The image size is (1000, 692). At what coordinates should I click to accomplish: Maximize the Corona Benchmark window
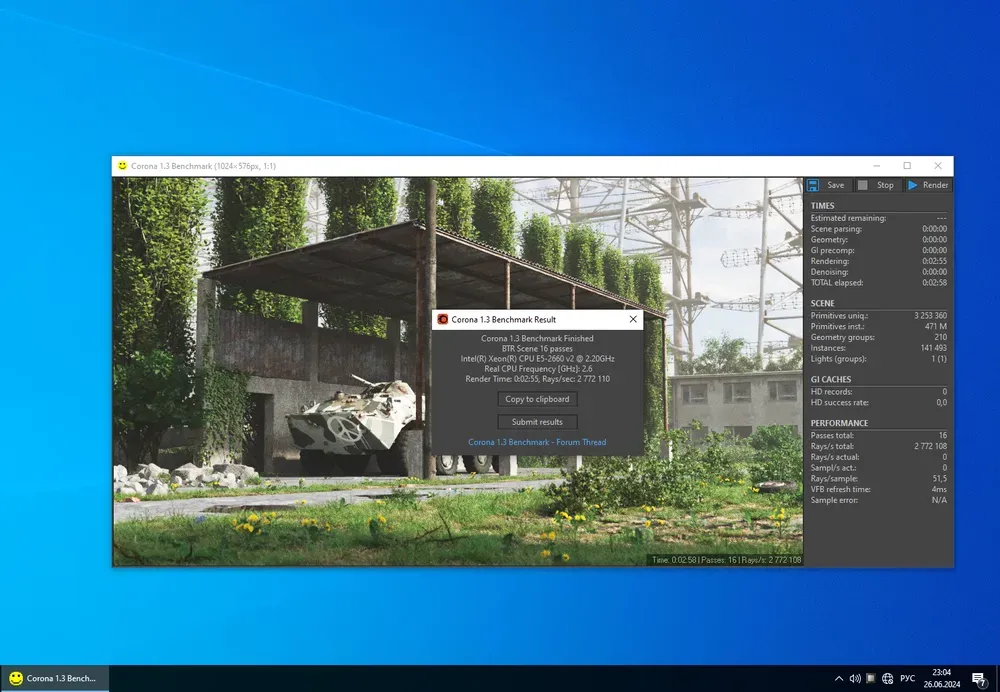click(x=907, y=166)
